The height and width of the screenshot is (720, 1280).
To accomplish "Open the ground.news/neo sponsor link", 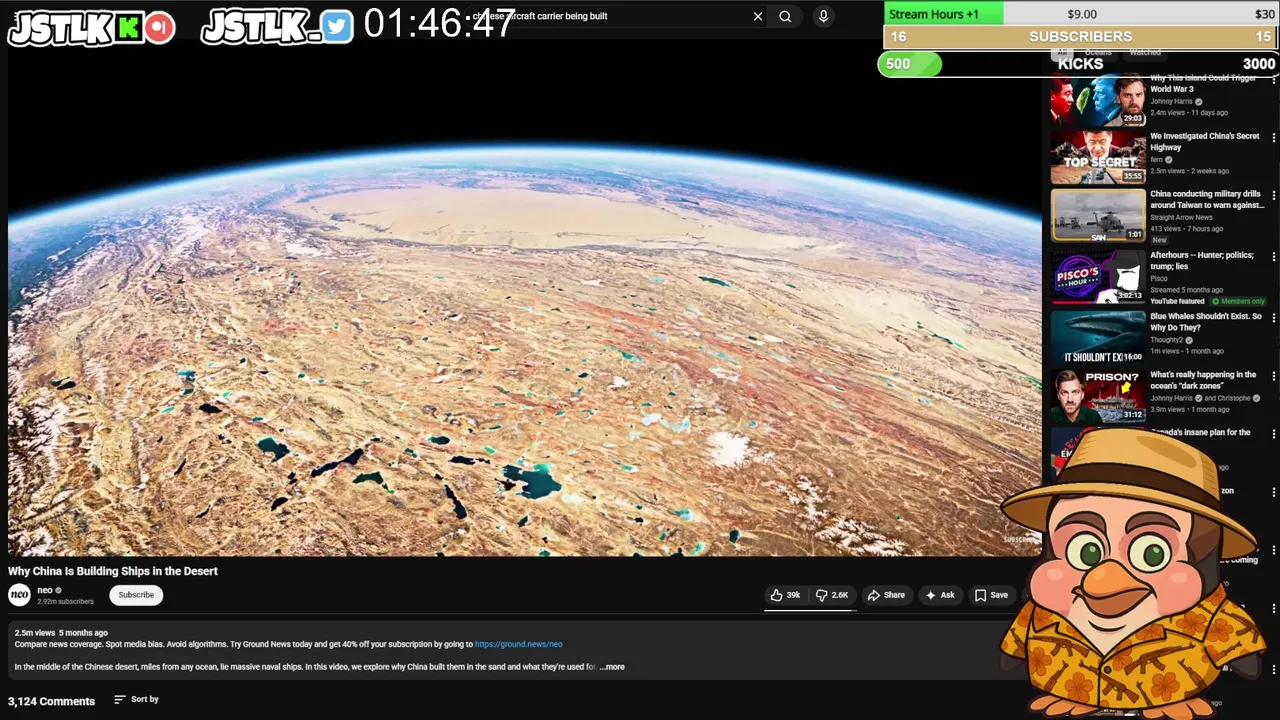I will [518, 644].
